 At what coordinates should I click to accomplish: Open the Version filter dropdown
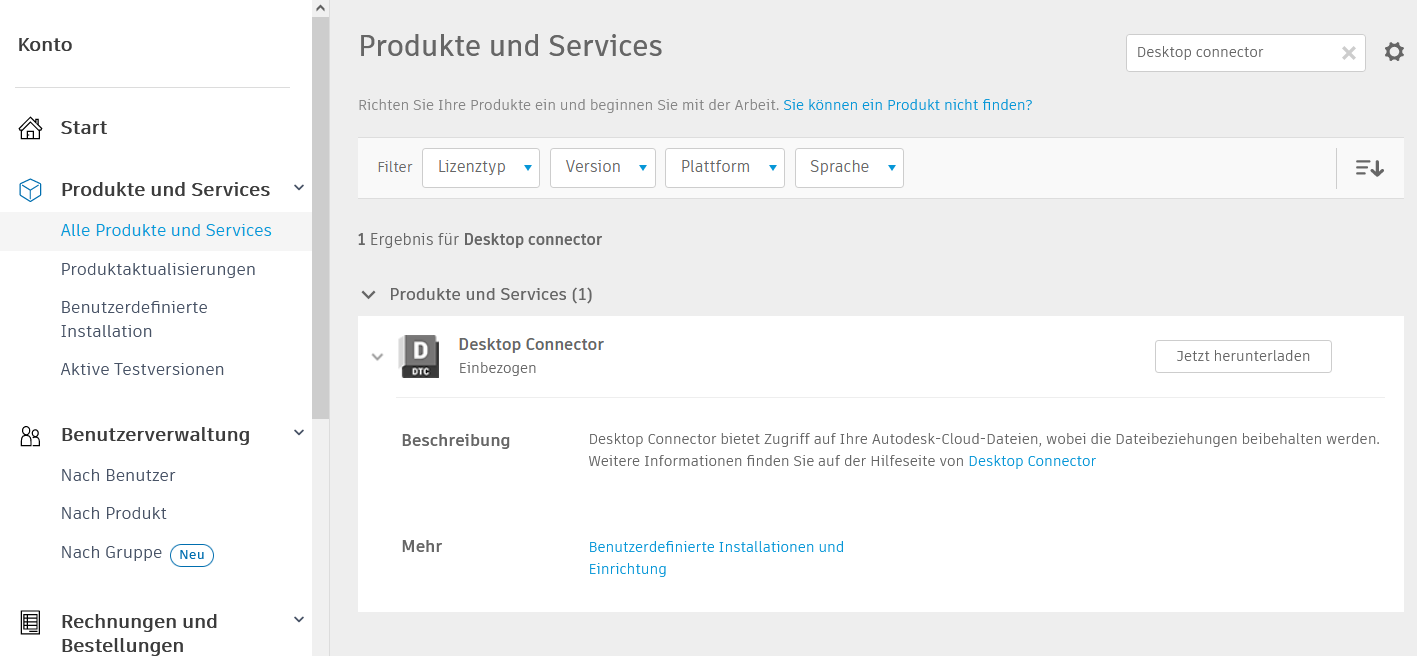[x=603, y=168]
